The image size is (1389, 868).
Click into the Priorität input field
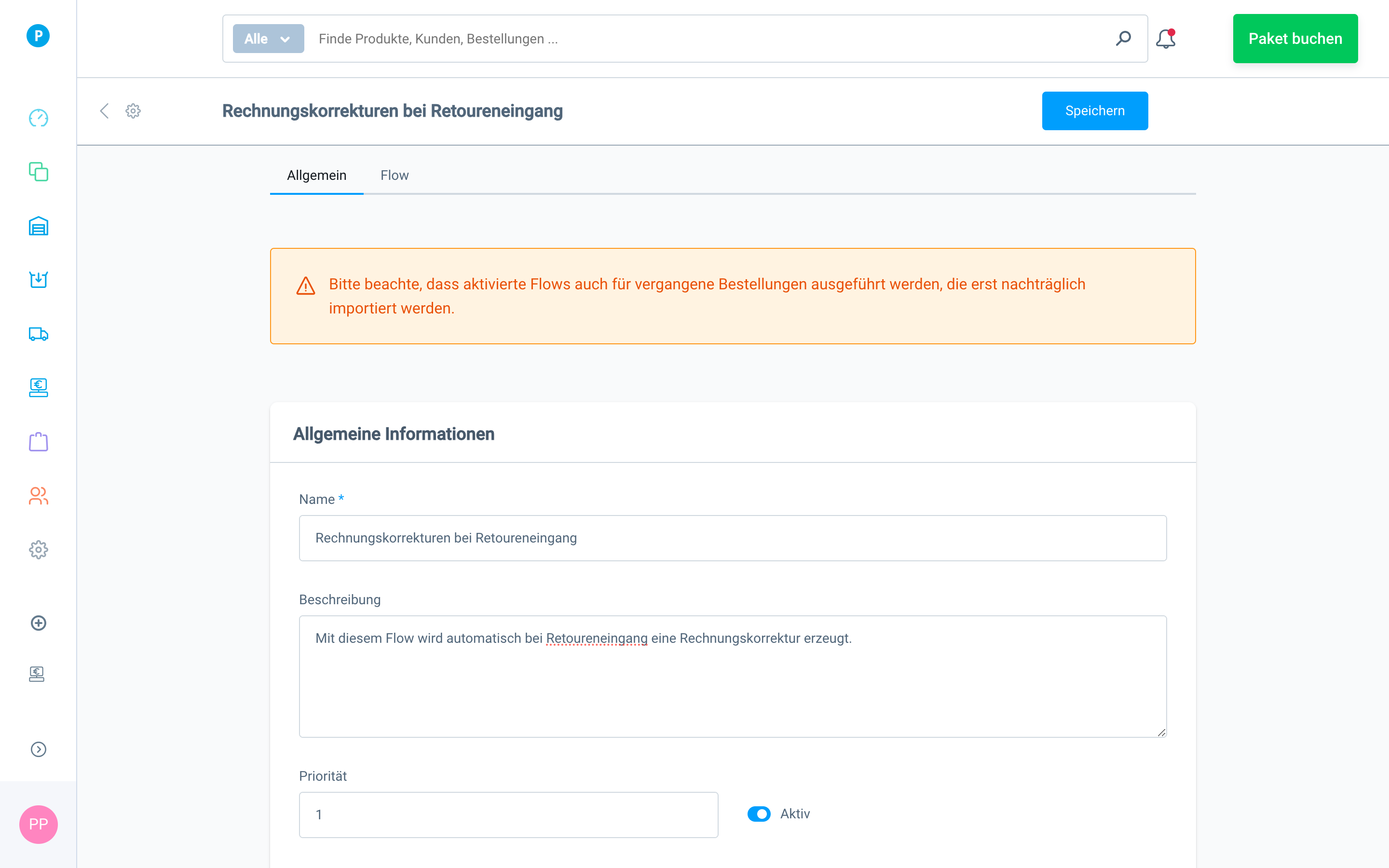click(508, 814)
